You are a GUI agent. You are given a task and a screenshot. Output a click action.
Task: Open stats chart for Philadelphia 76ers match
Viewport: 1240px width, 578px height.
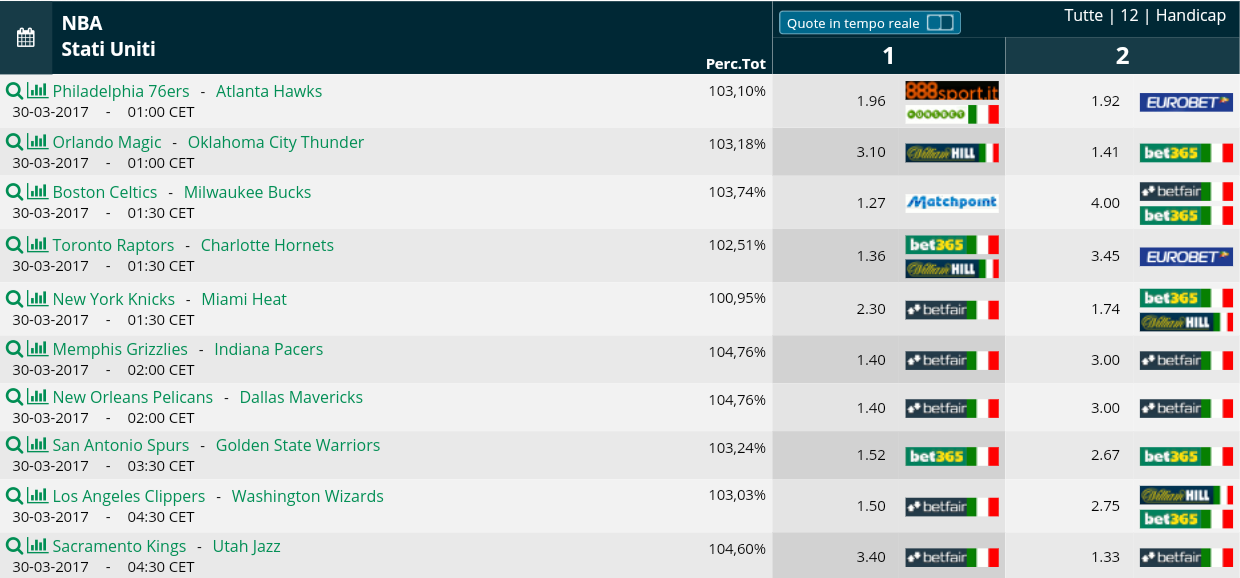click(x=37, y=90)
